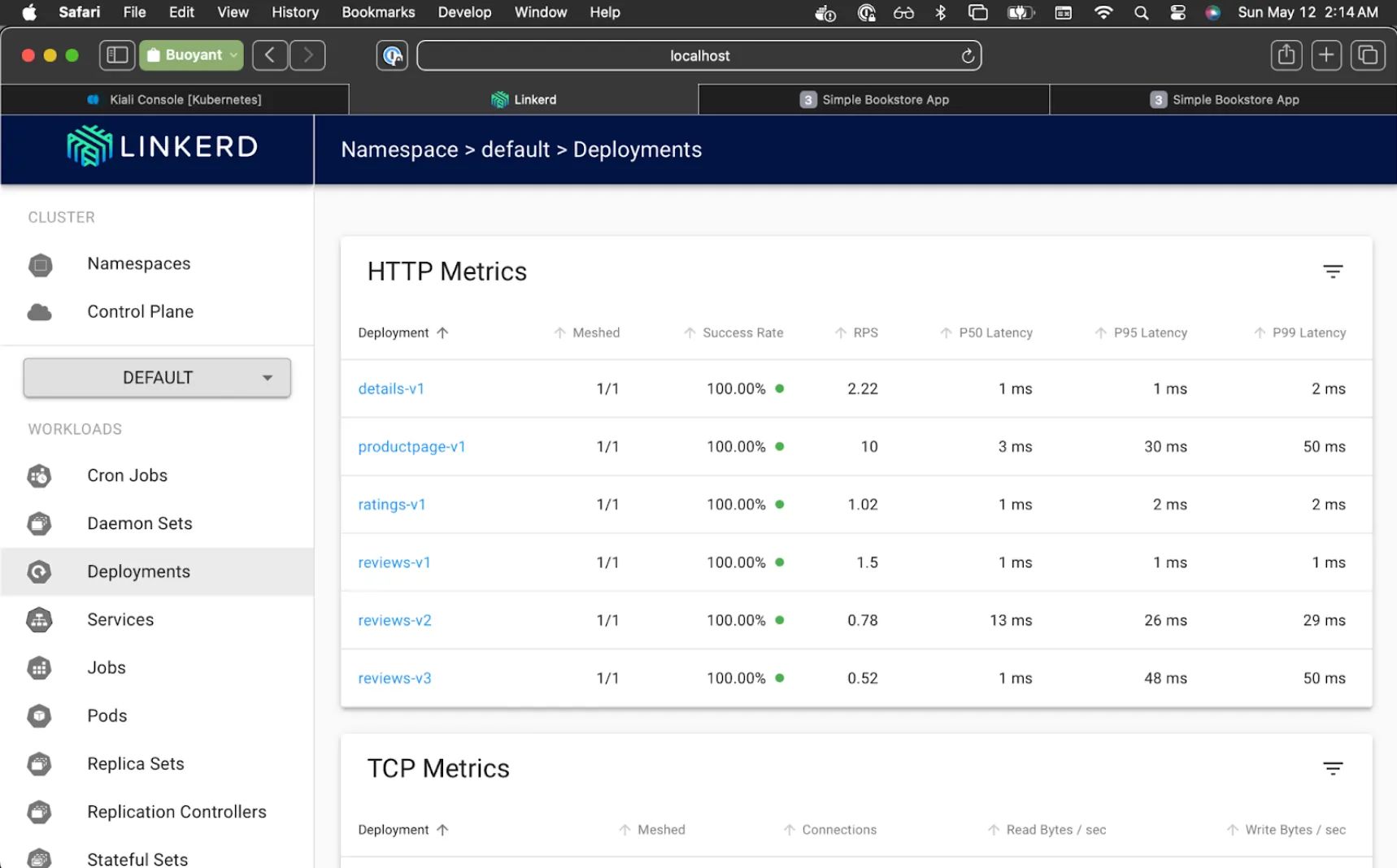Open the Safari History menu

pyautogui.click(x=294, y=12)
